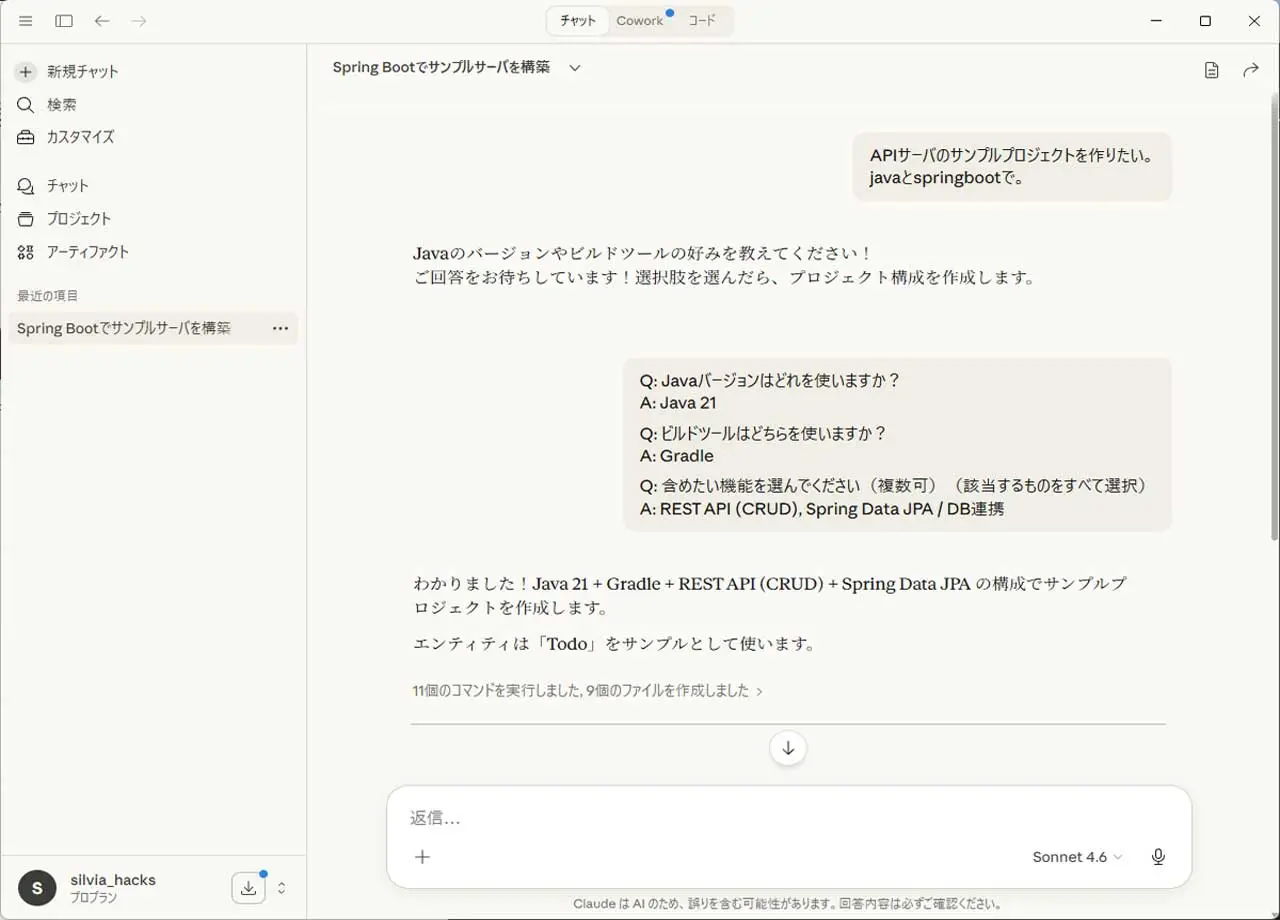Open options for Spring Boot chat item
This screenshot has height=920, width=1280.
(x=280, y=328)
